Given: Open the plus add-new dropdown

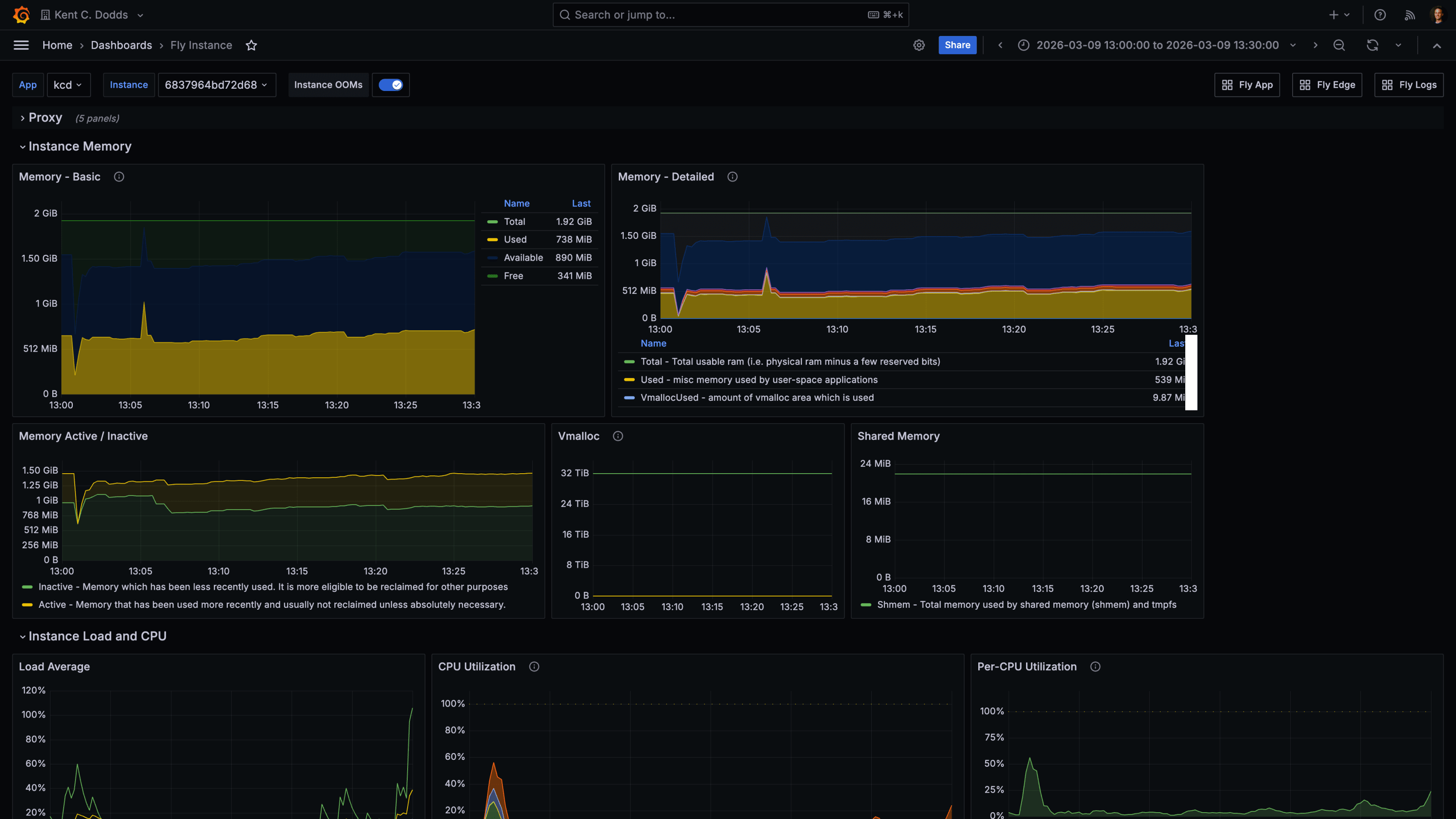Looking at the screenshot, I should point(1339,15).
